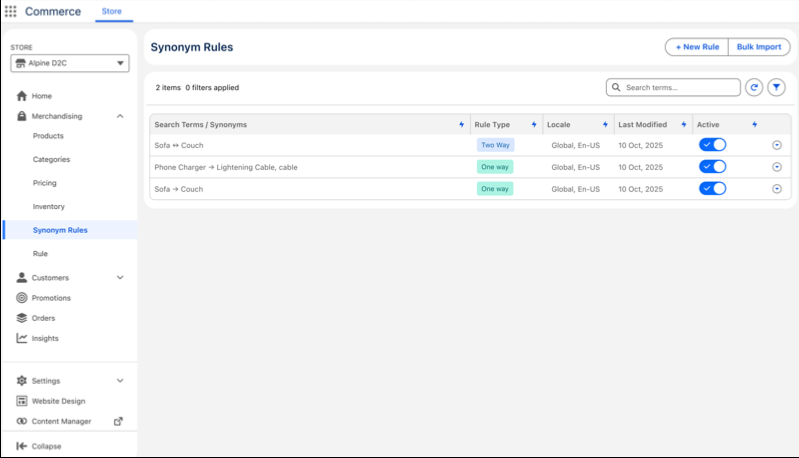Click the Collapse sidebar arrow icon
This screenshot has width=799, height=458.
tap(21, 446)
